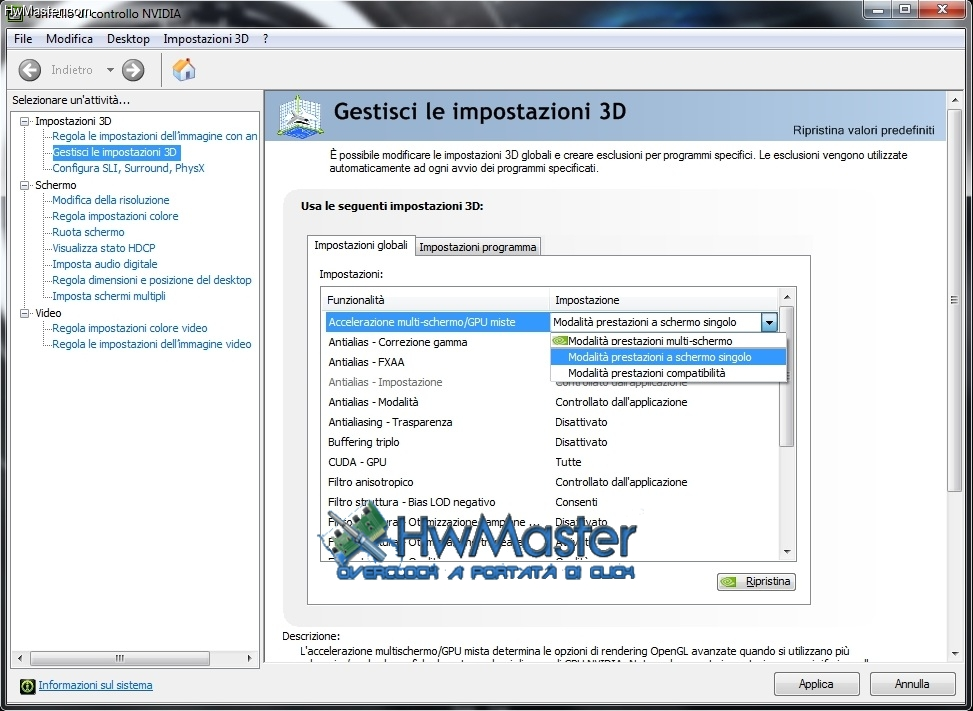Switch to Impostazioni globali tab

point(361,244)
